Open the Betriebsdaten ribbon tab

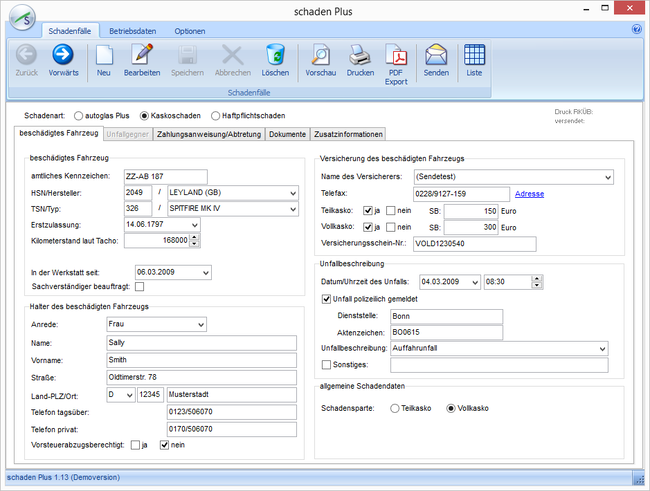tap(132, 31)
